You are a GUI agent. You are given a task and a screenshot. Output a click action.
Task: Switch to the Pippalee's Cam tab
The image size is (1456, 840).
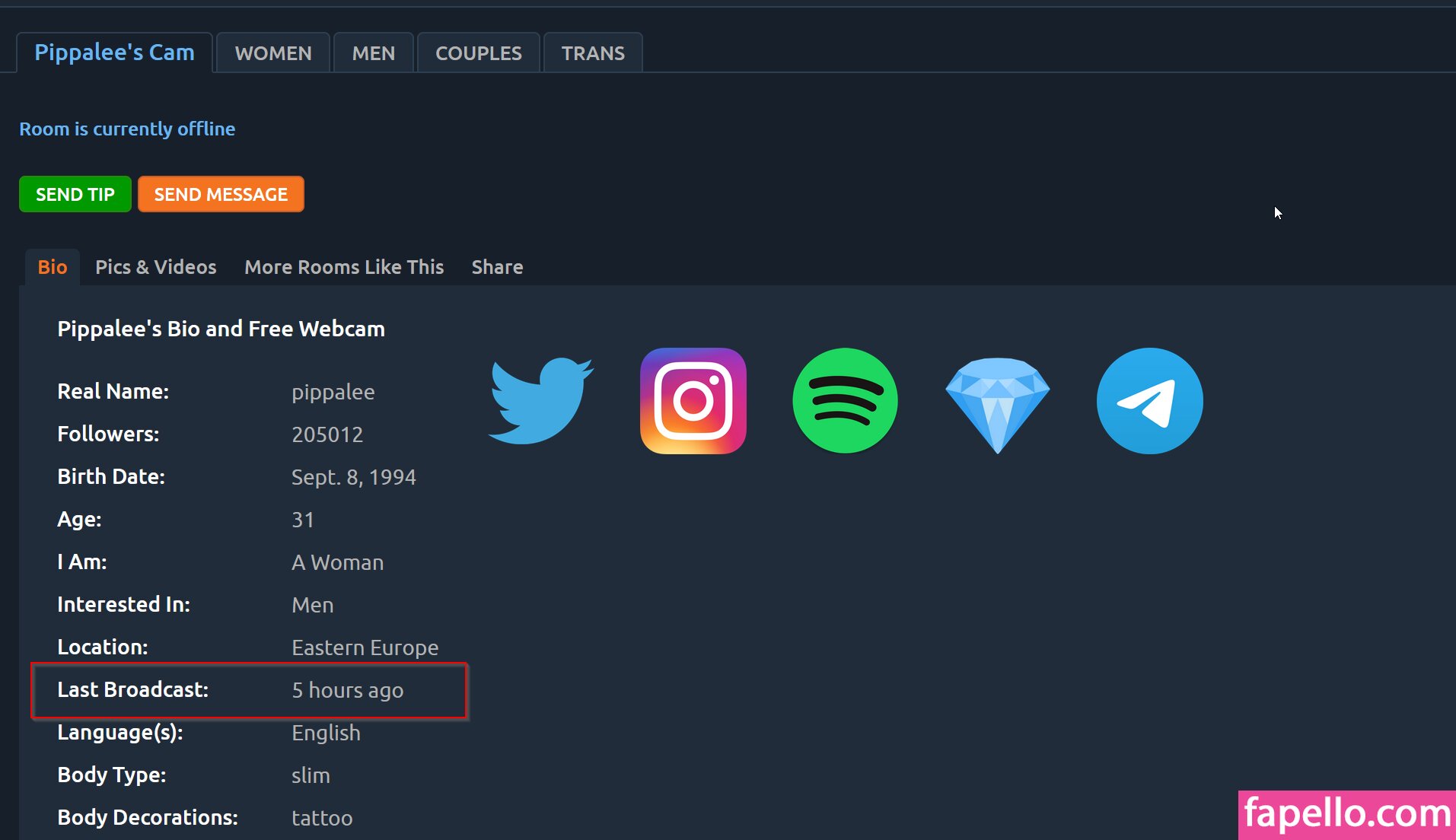[x=114, y=52]
